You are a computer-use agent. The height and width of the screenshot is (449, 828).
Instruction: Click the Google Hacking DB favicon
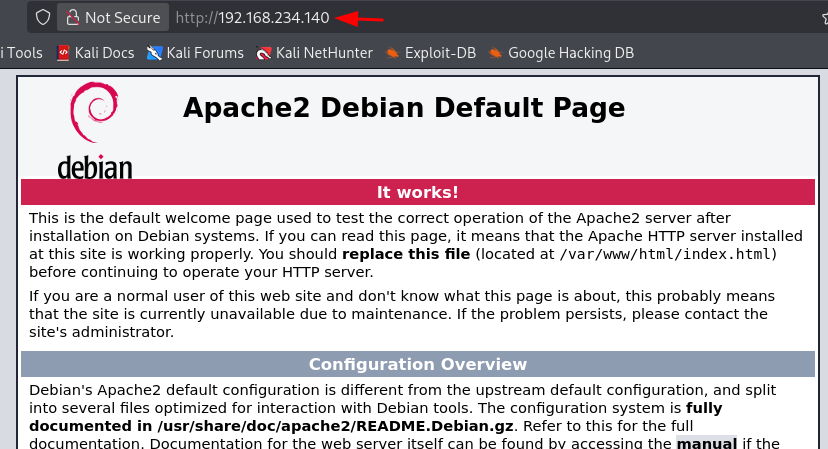(x=495, y=53)
